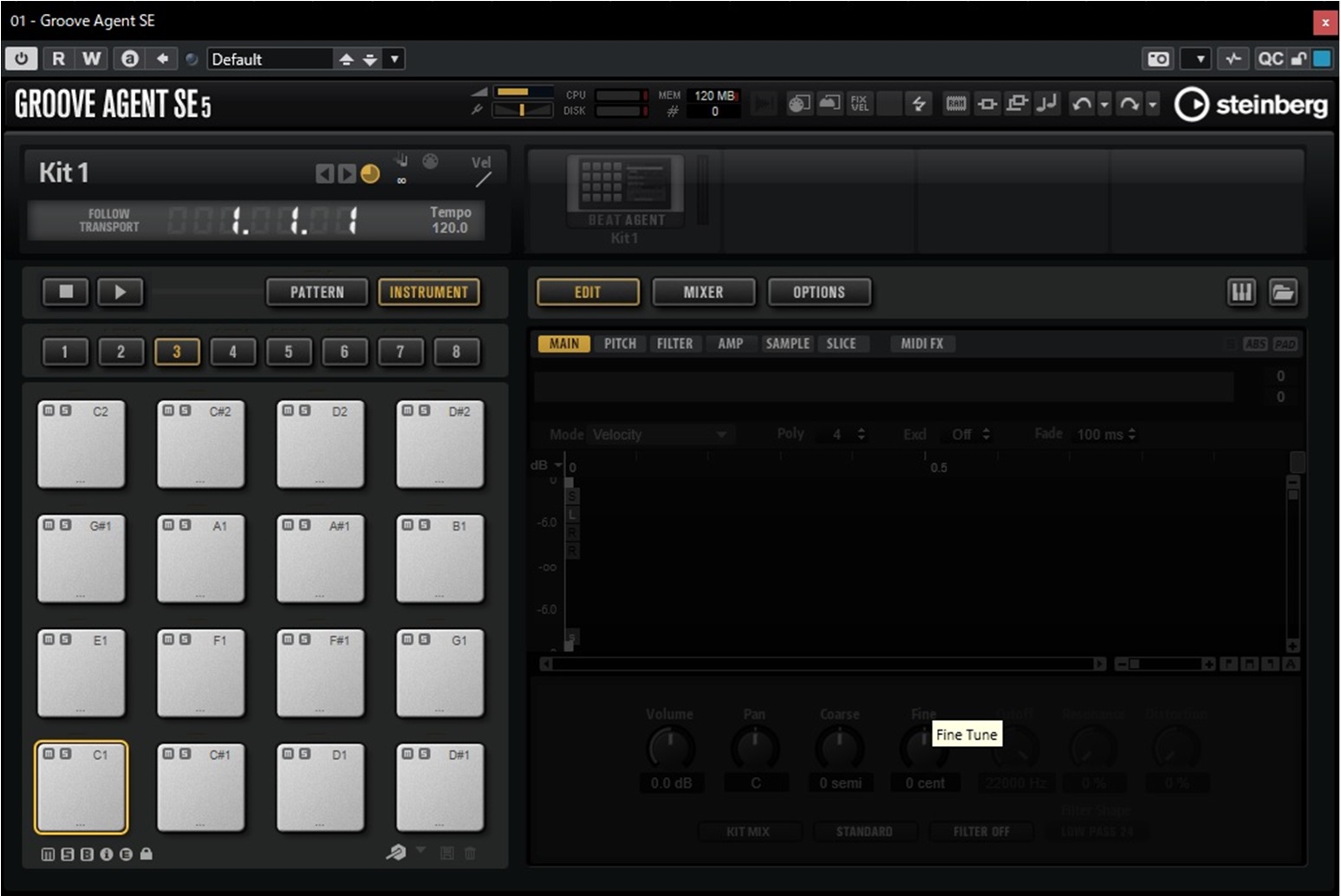The height and width of the screenshot is (896, 1341).
Task: Toggle the plugin power bypass button
Action: [x=21, y=58]
